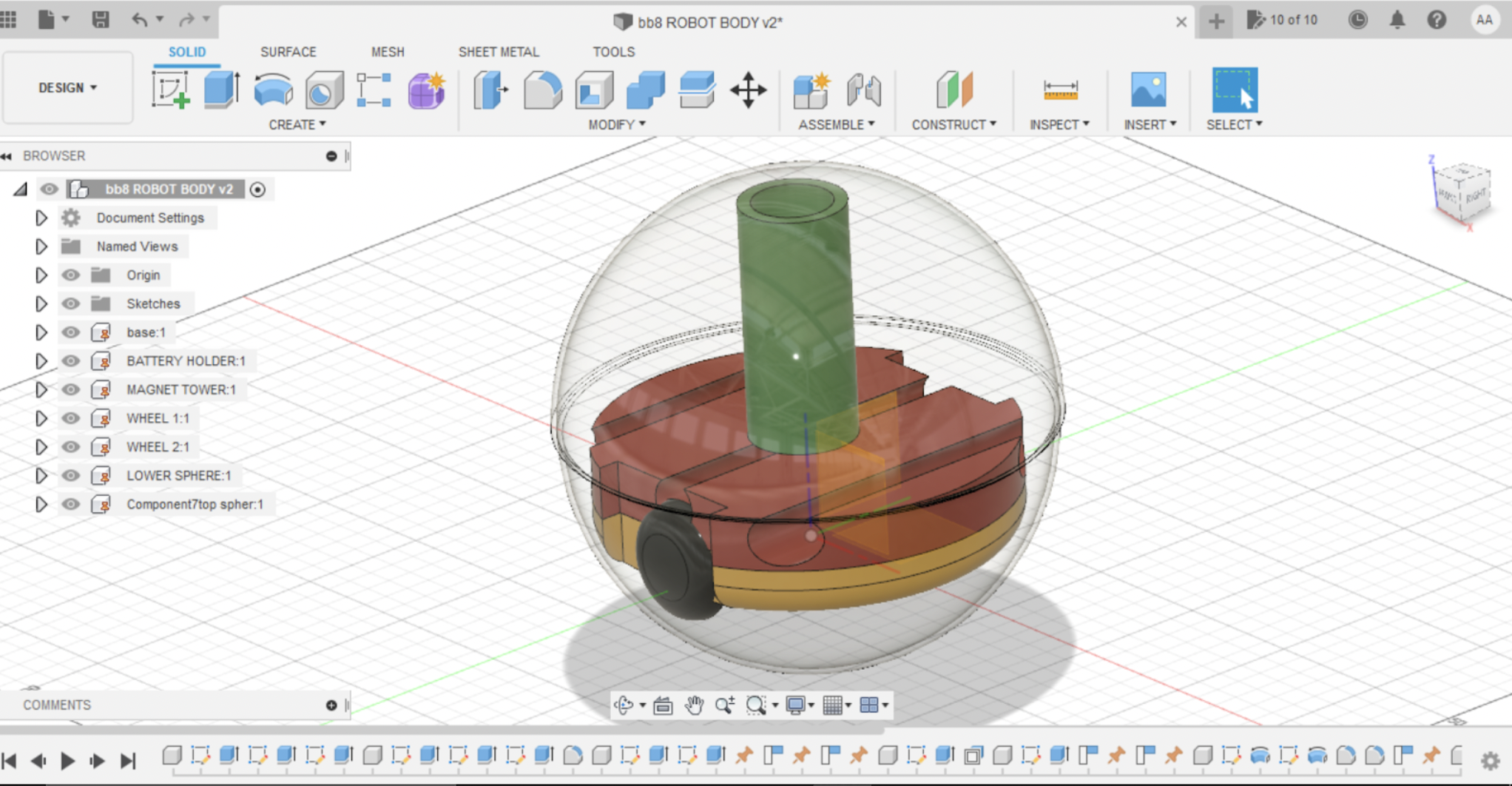Switch to the SOLID tab
The height and width of the screenshot is (786, 1512).
click(186, 52)
